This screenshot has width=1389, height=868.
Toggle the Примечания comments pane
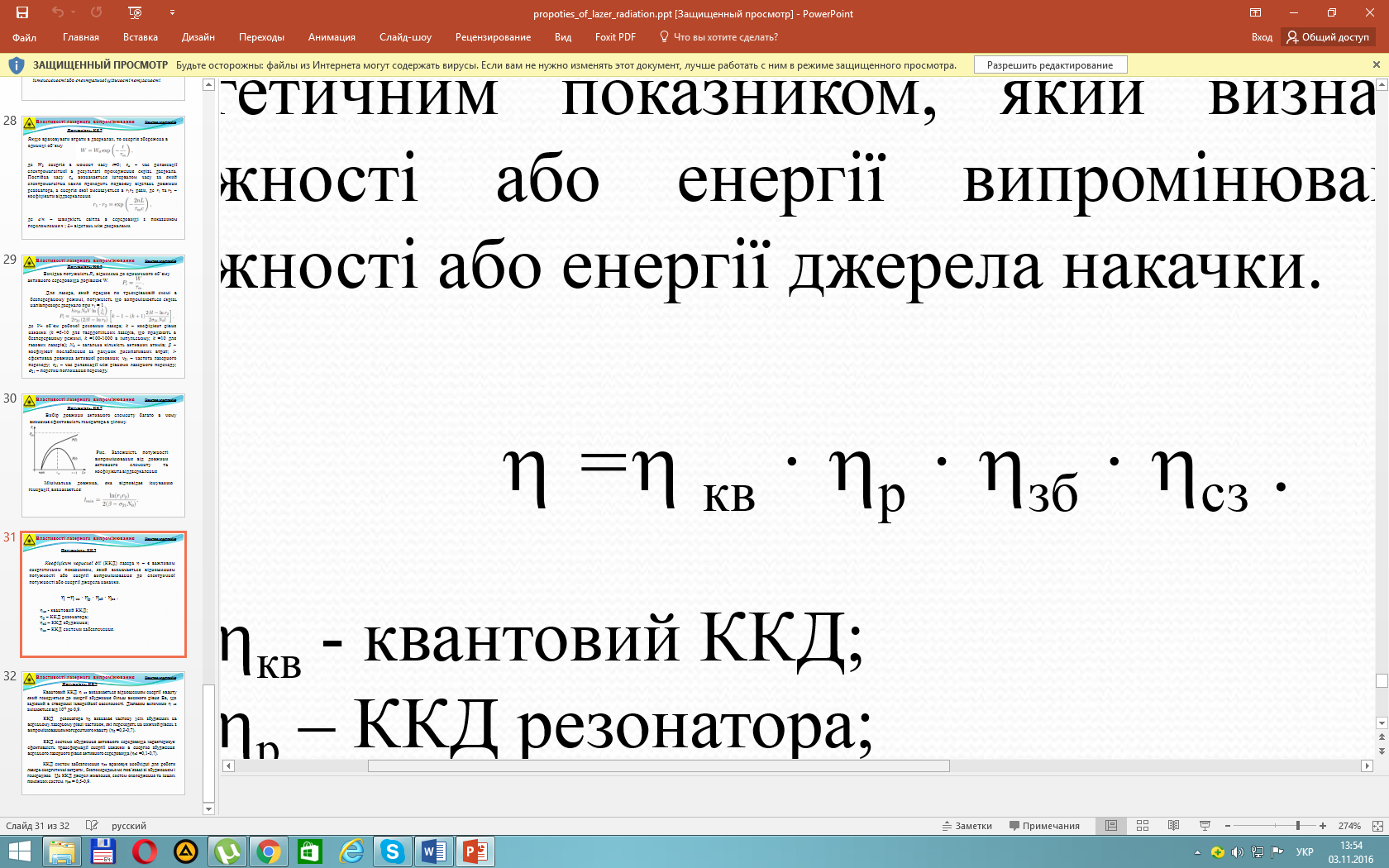pos(1044,826)
